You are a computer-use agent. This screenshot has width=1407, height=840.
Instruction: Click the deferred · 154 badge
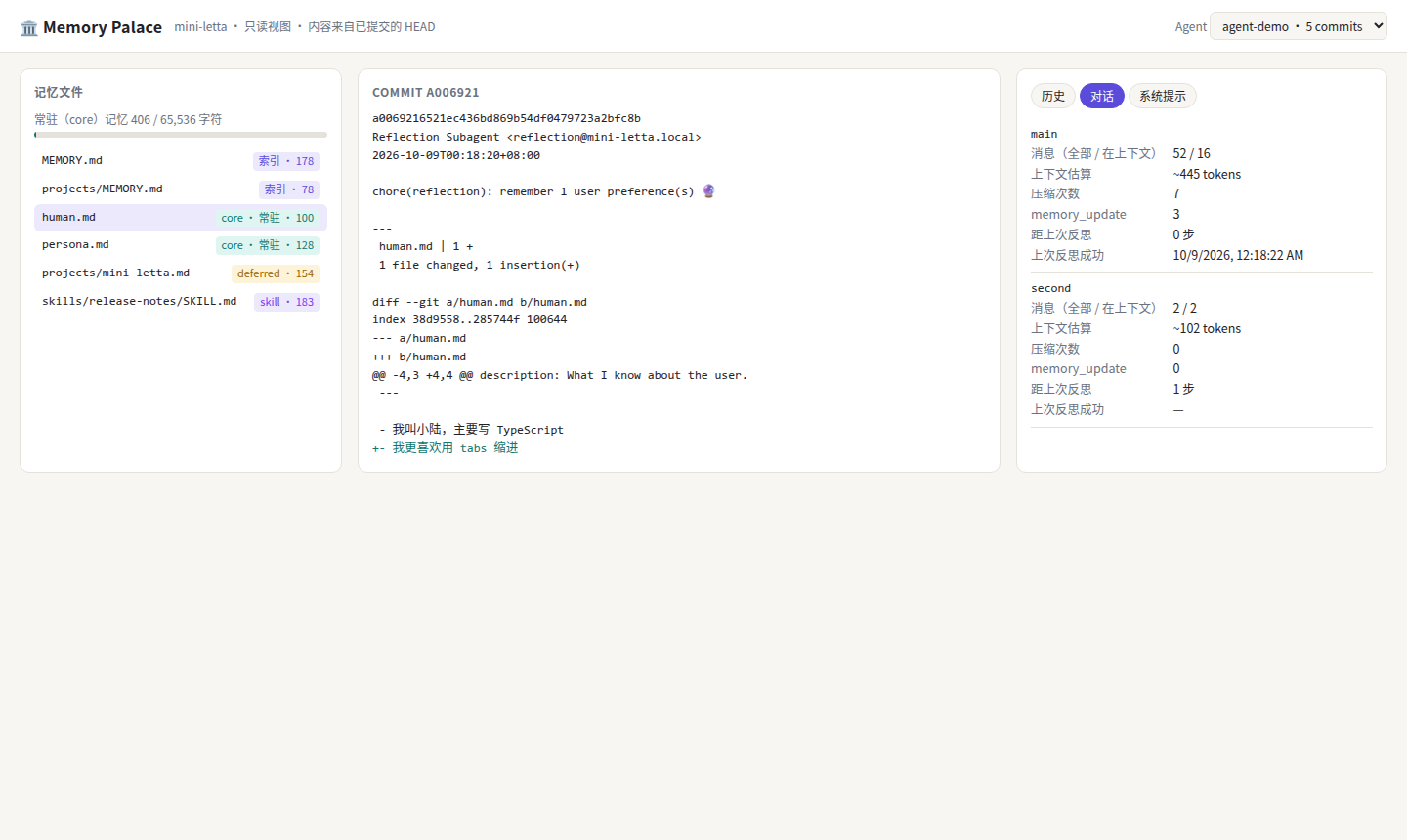276,273
